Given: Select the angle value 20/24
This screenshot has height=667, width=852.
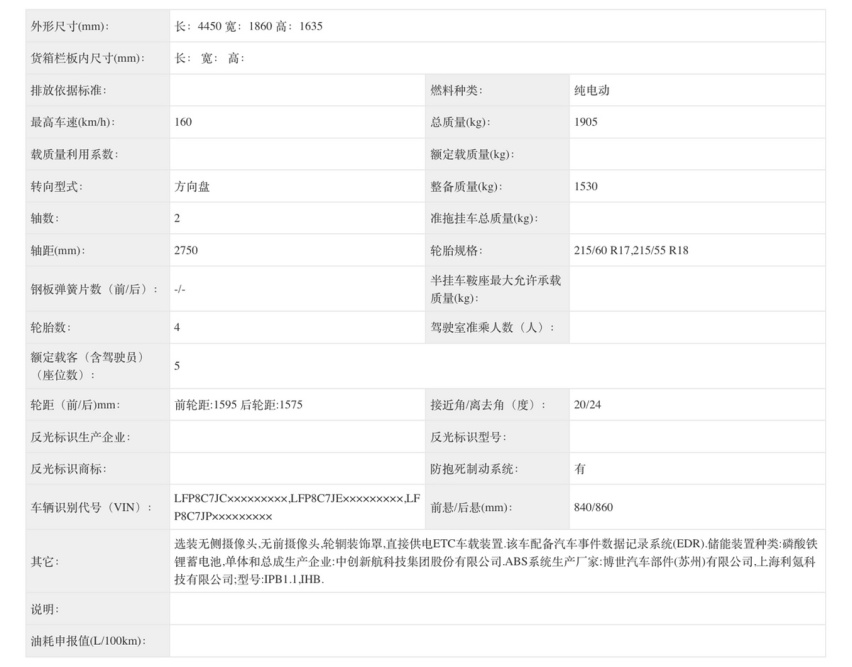Looking at the screenshot, I should click(587, 405).
